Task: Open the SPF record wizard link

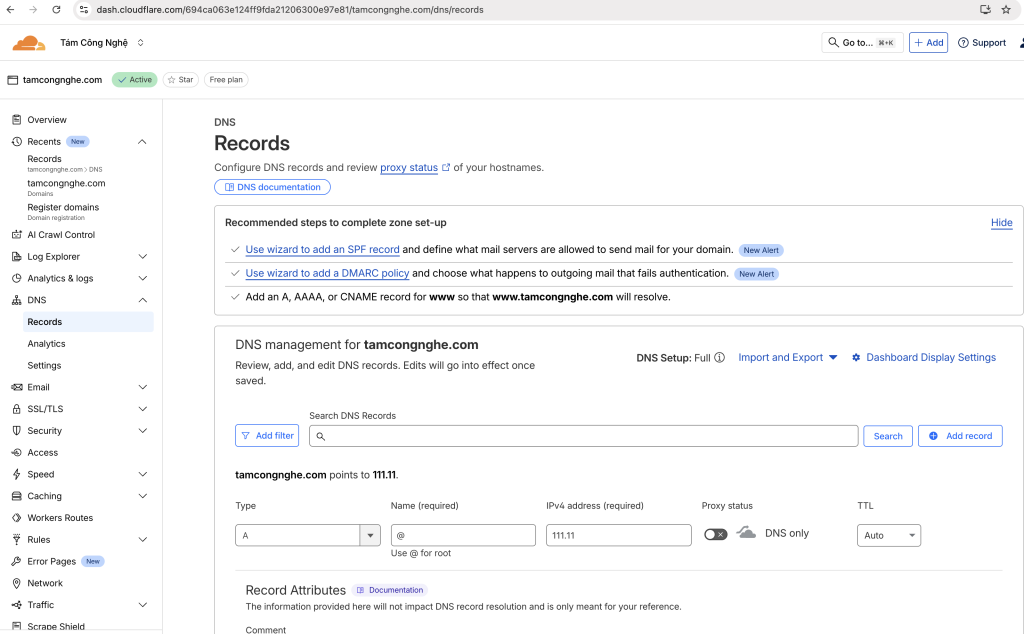Action: tap(322, 250)
